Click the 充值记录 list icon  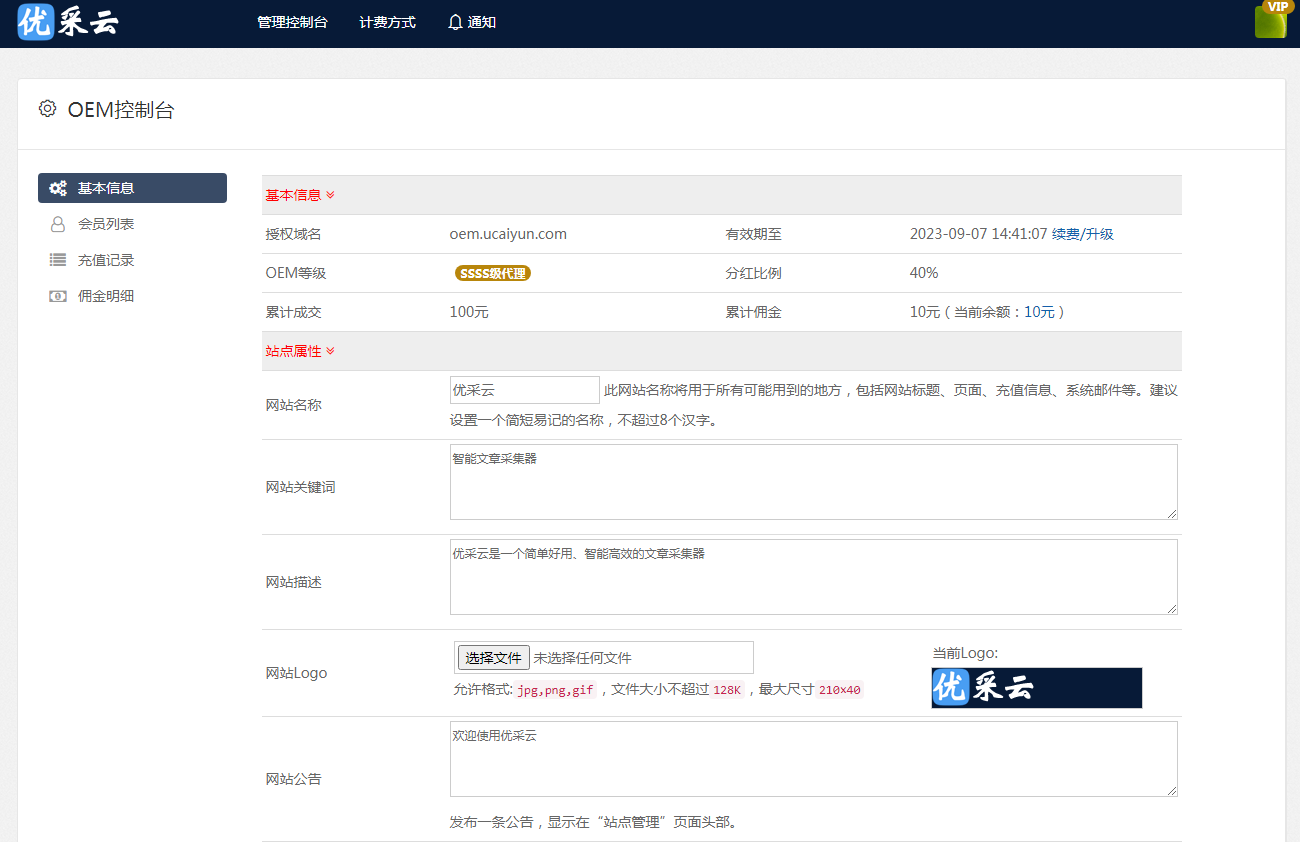[x=58, y=260]
